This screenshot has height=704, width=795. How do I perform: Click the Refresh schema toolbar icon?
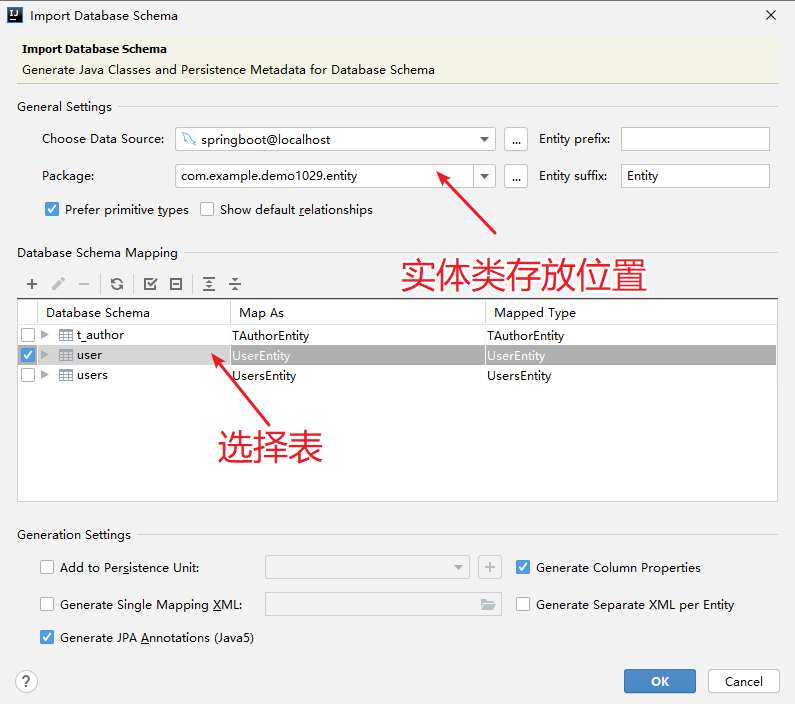(117, 284)
